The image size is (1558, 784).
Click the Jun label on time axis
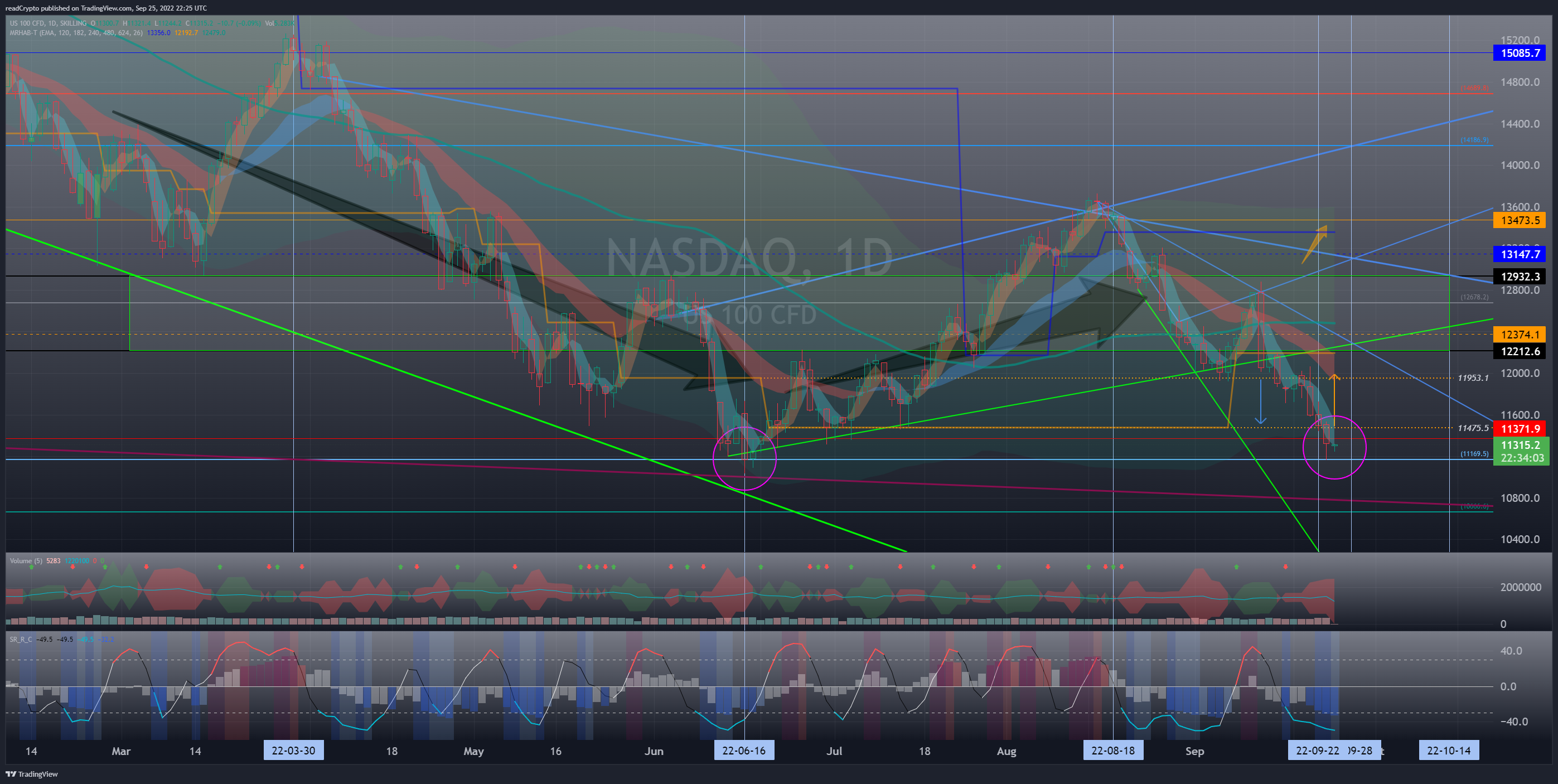[x=654, y=751]
